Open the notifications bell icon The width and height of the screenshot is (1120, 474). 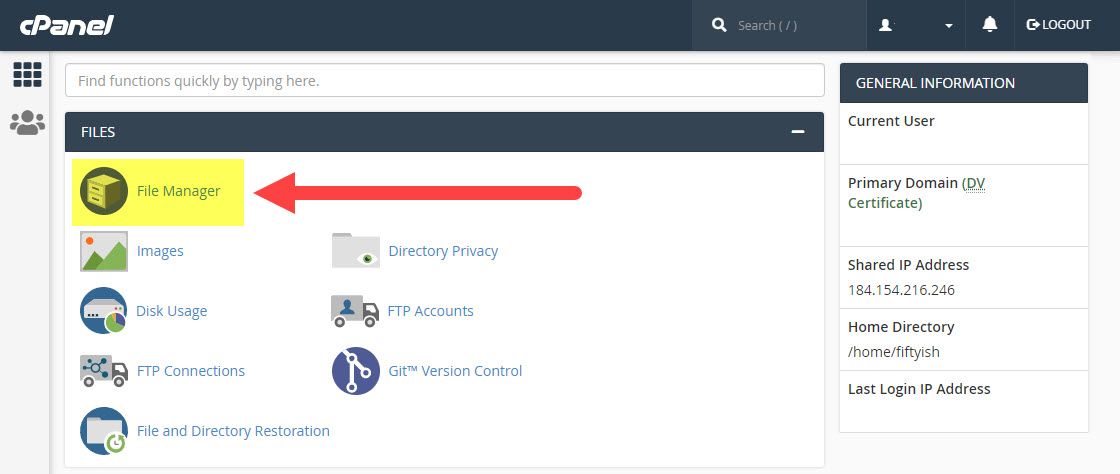pos(990,25)
